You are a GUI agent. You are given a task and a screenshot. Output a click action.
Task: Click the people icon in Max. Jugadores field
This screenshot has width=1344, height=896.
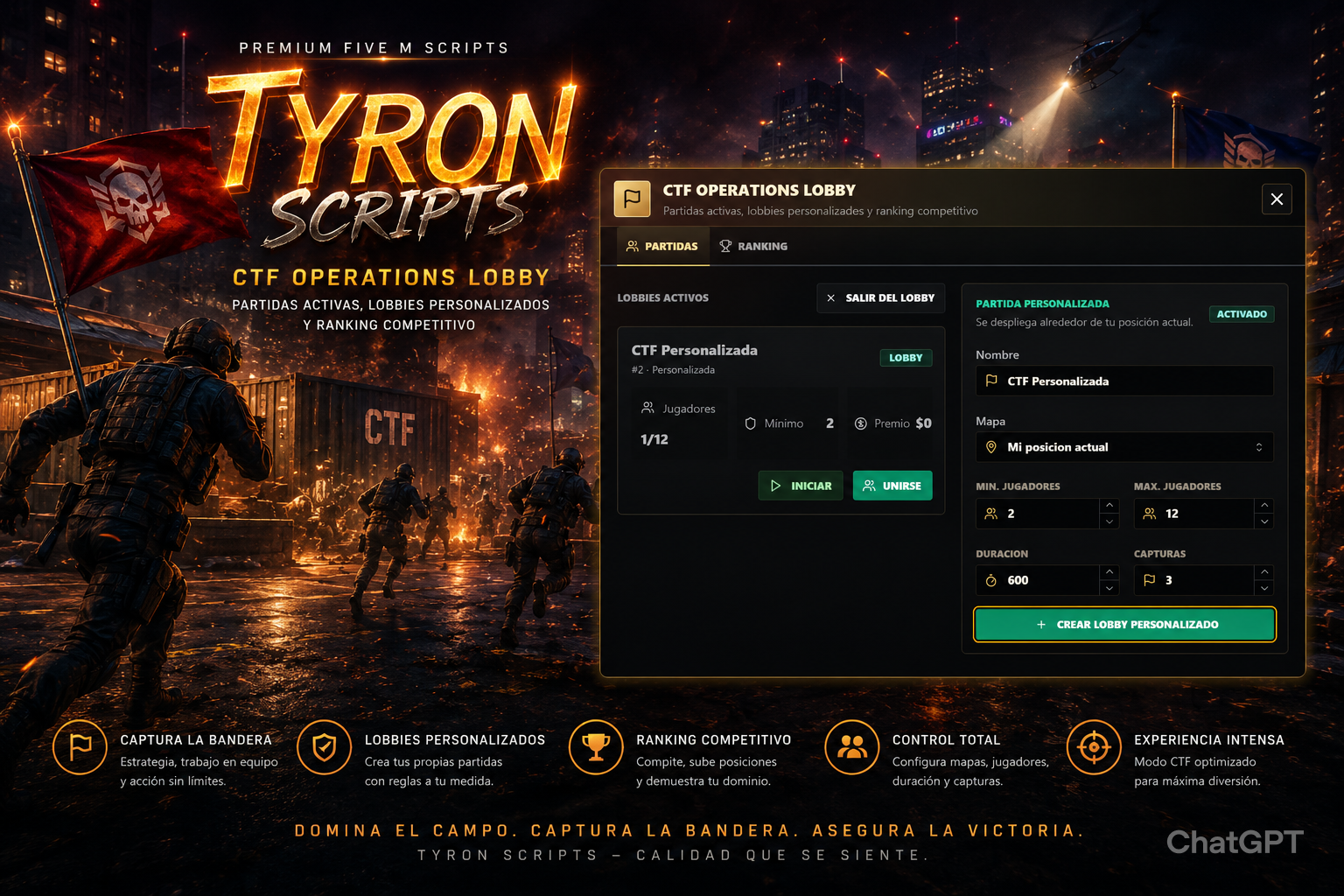(x=1150, y=514)
